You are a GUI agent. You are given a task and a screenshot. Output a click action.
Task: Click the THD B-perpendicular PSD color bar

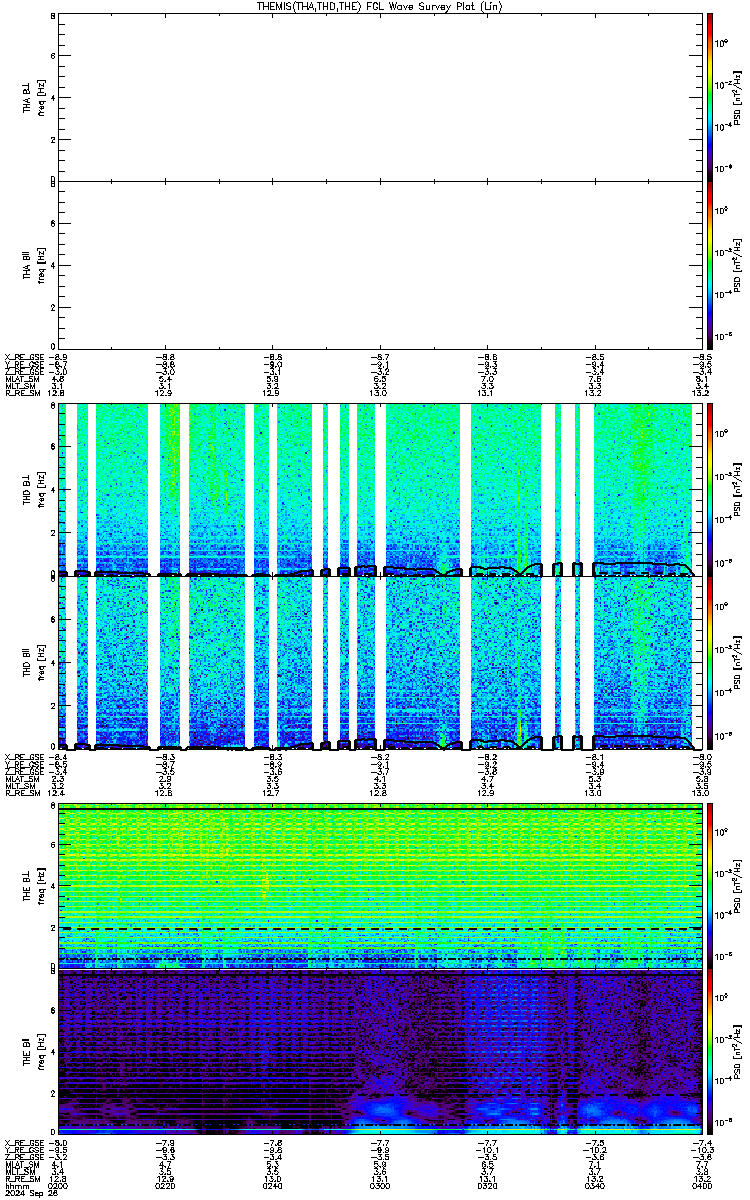709,488
